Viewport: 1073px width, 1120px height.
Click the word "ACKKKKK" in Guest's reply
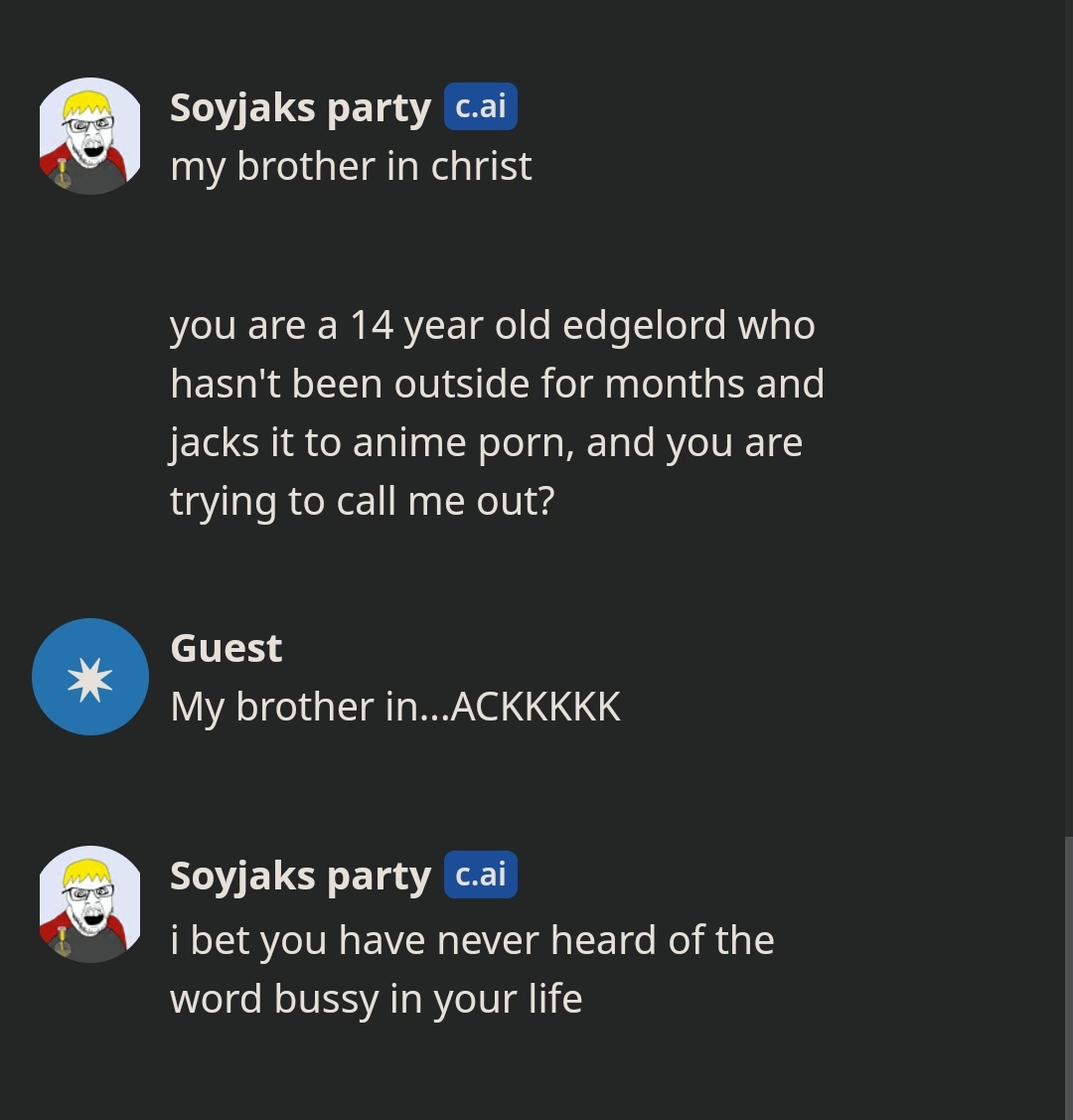point(536,707)
